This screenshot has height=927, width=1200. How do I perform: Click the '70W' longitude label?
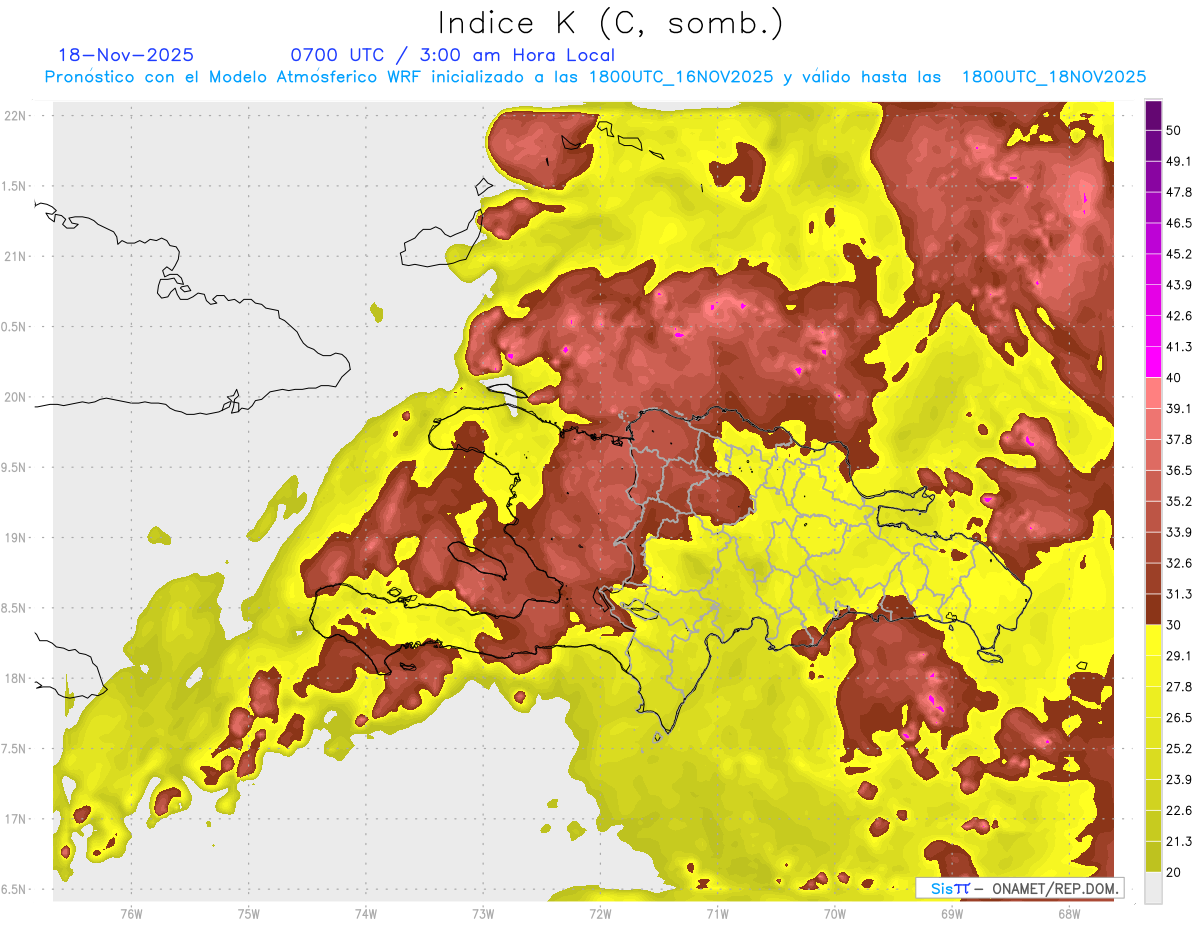click(x=834, y=913)
